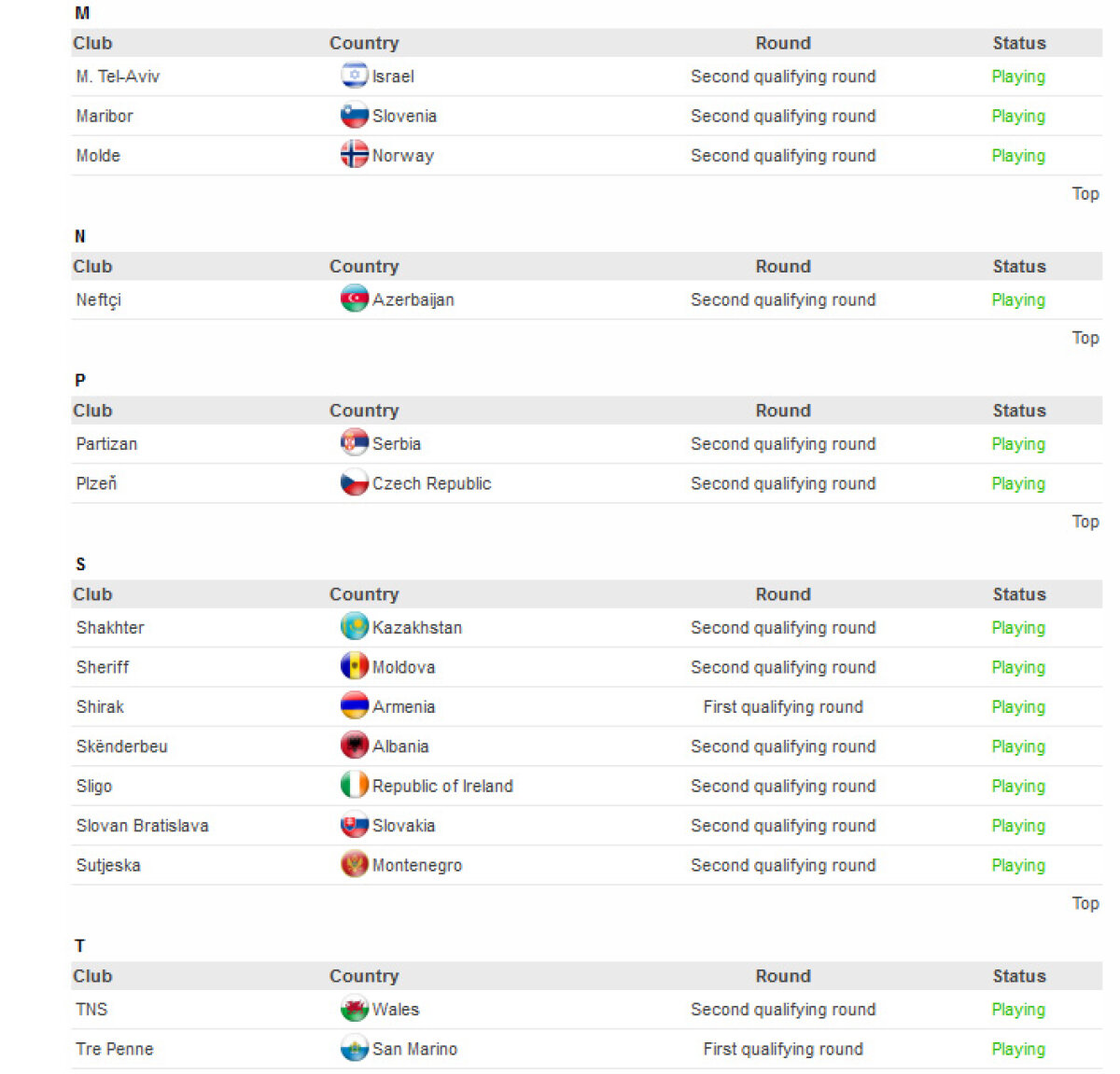The height and width of the screenshot is (1074, 1120).
Task: Jump to top from section S
Action: tap(1085, 903)
